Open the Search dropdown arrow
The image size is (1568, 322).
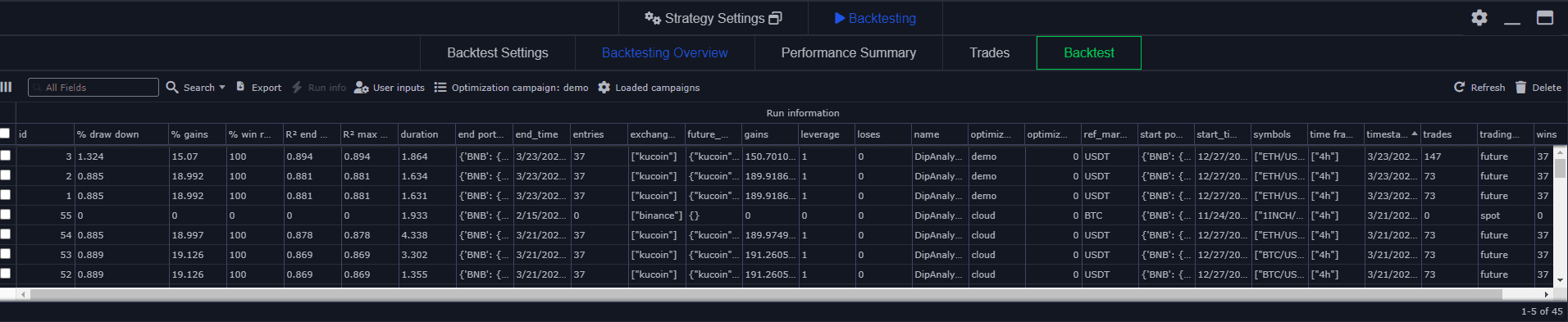[222, 88]
